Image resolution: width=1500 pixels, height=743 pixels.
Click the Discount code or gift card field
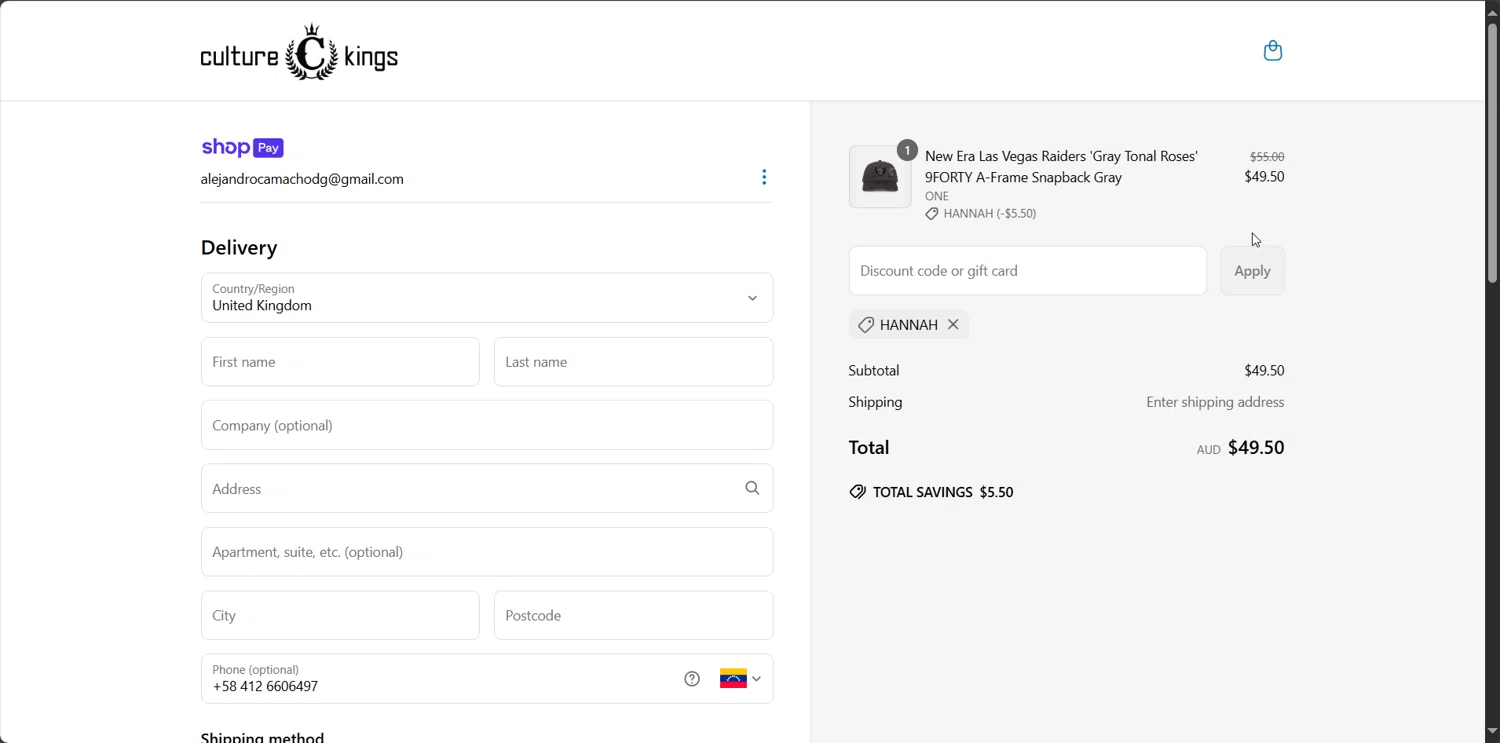pos(1028,271)
